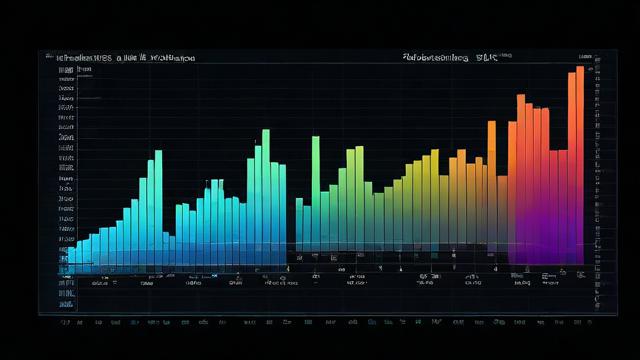Click the small icon before the chart title

[49, 56]
